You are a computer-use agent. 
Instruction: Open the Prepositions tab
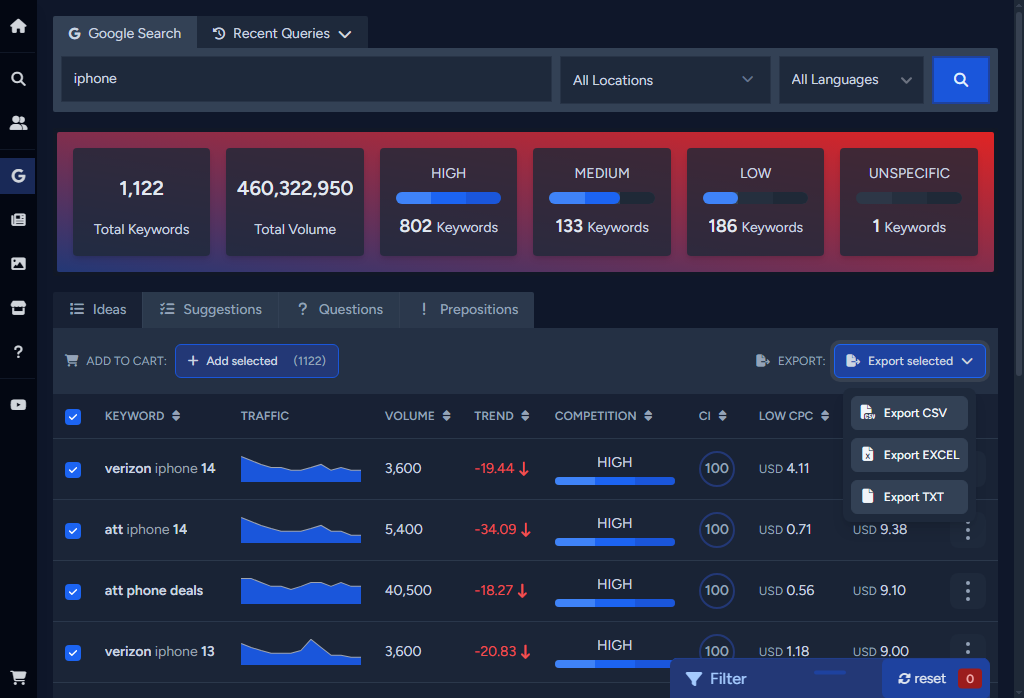click(467, 309)
